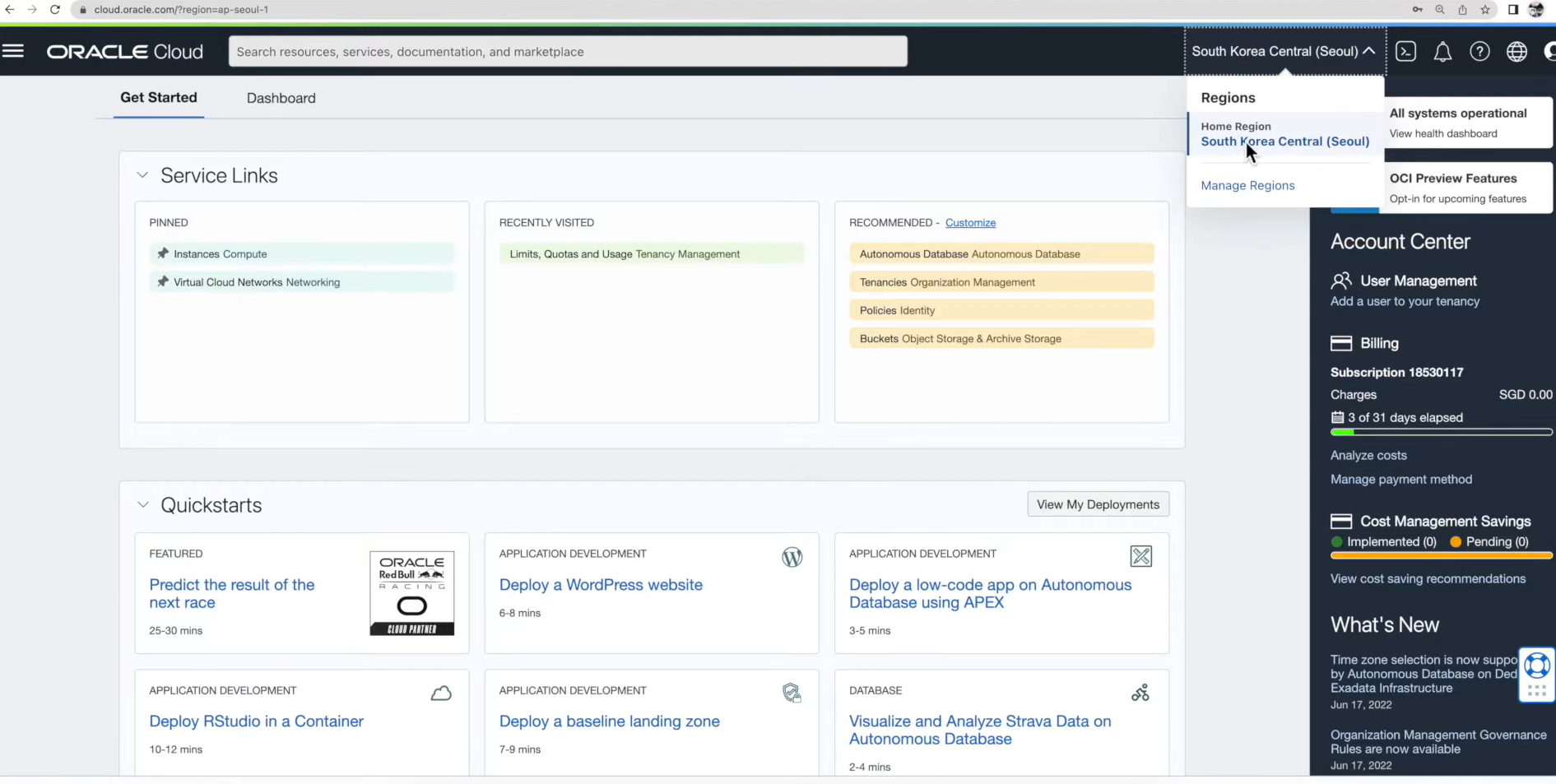Open the announcements bell icon

click(1442, 52)
